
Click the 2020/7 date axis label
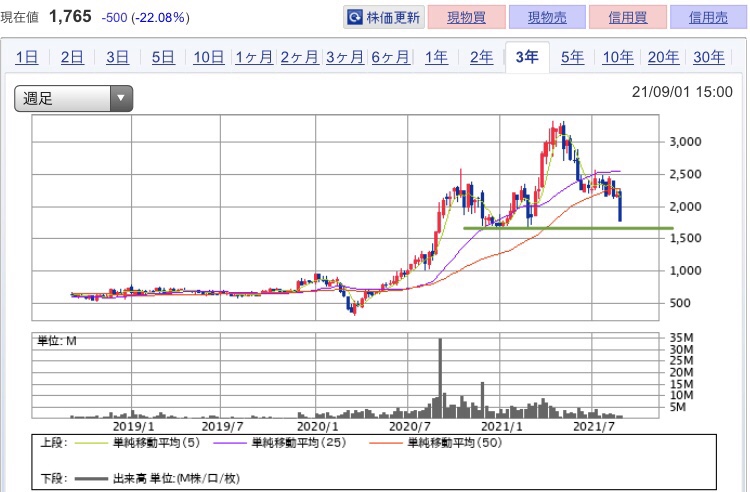click(410, 426)
